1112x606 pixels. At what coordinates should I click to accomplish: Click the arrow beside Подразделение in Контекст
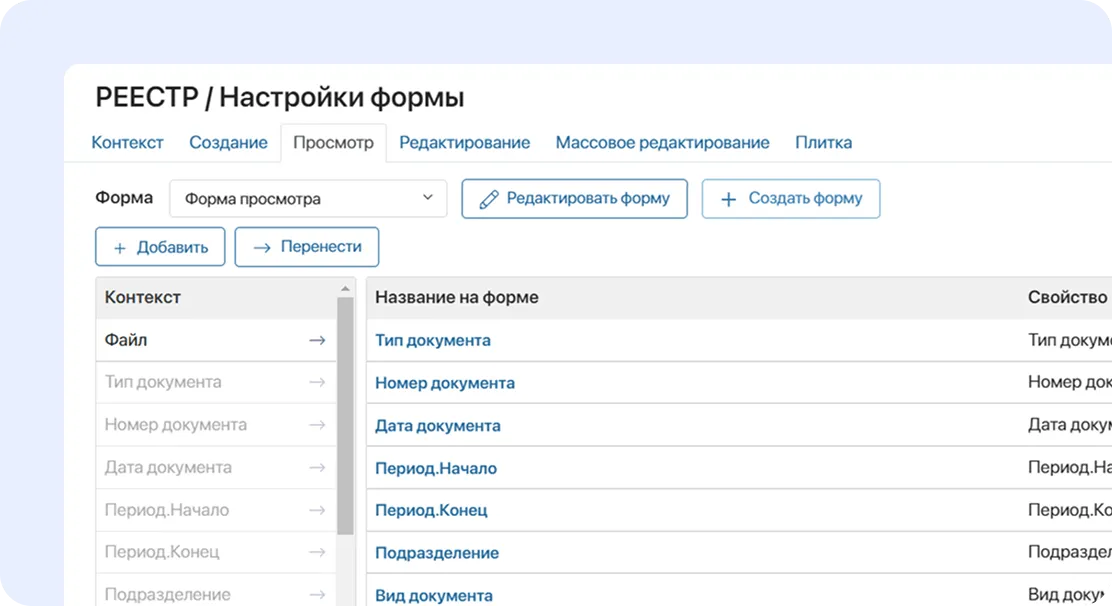tap(317, 593)
